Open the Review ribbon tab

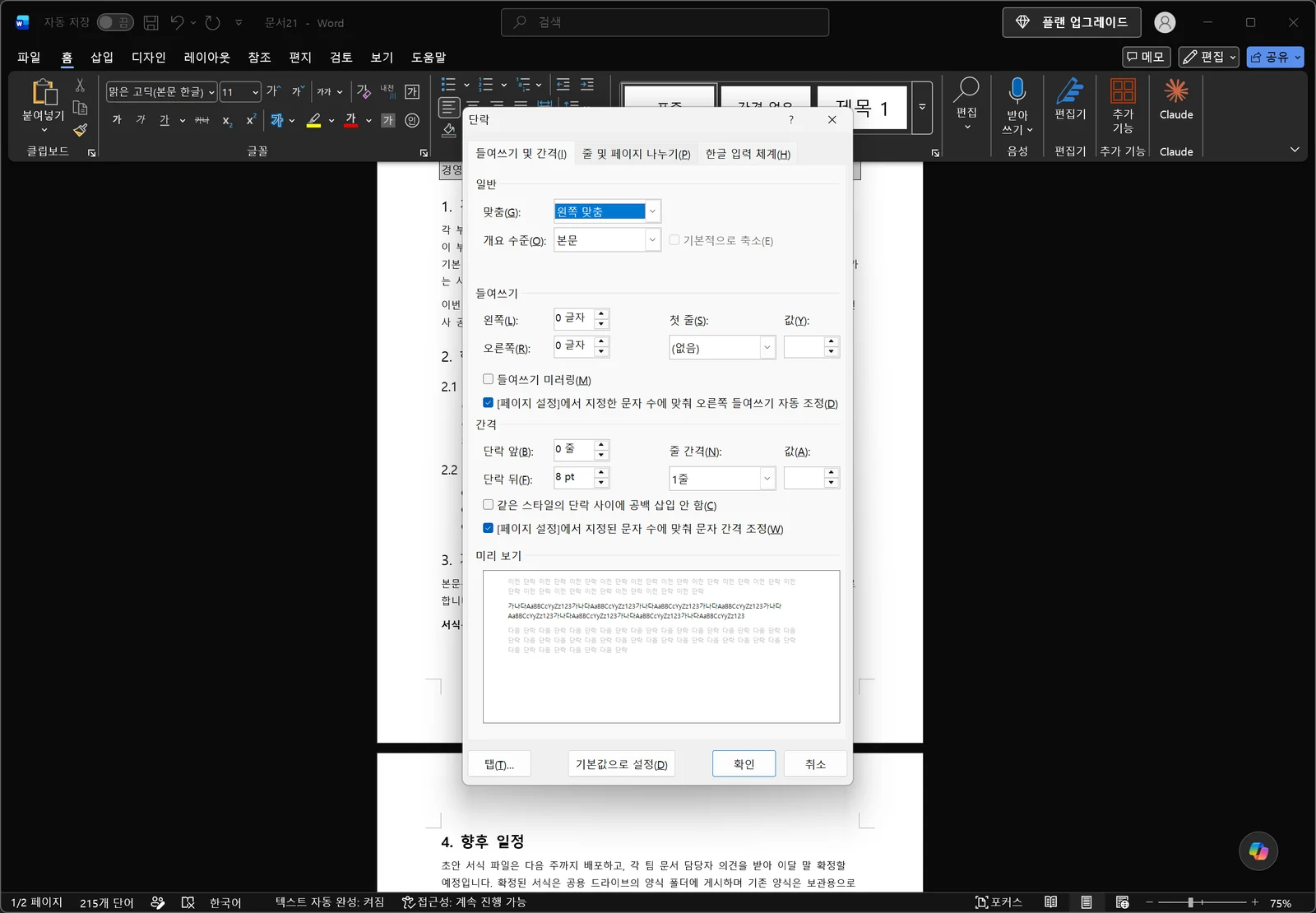coord(341,57)
